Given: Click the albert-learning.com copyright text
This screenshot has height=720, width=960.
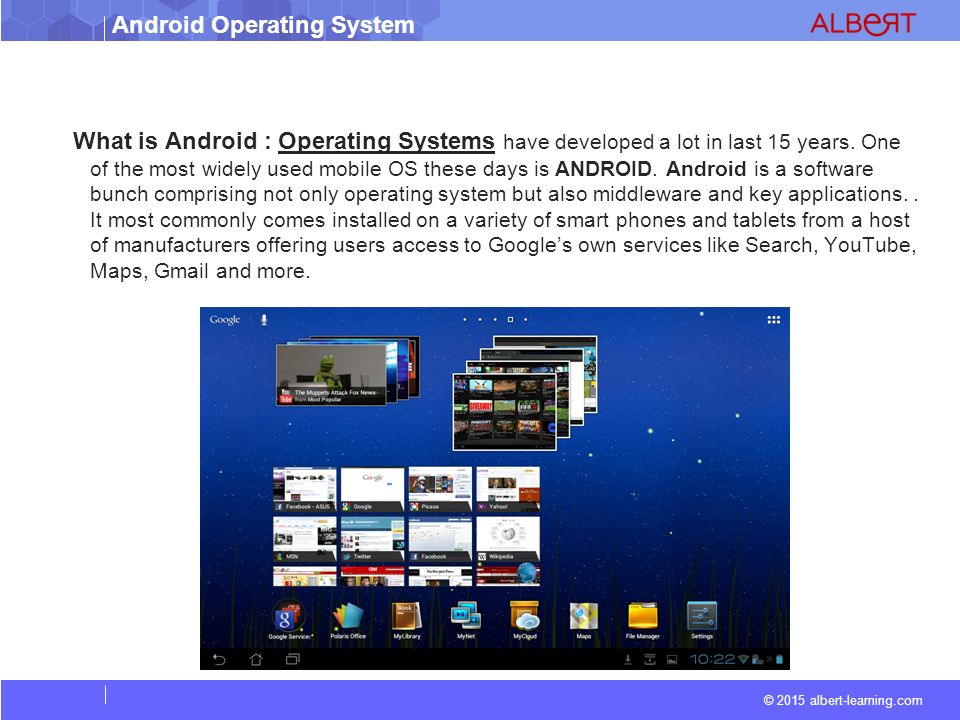Looking at the screenshot, I should point(842,700).
